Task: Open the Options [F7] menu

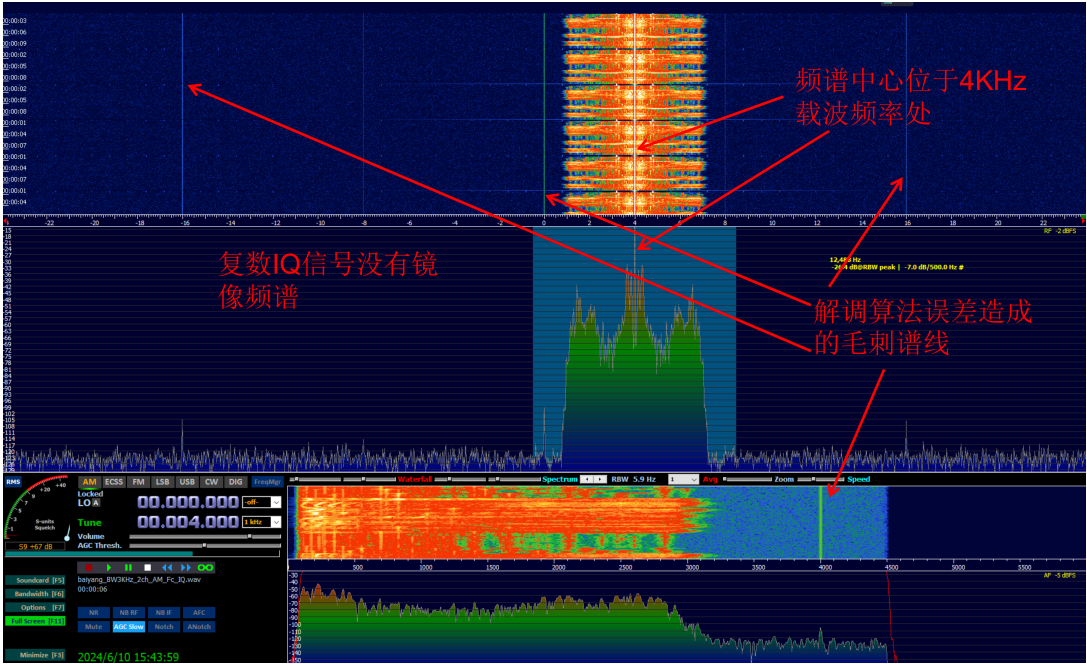Action: click(x=36, y=607)
